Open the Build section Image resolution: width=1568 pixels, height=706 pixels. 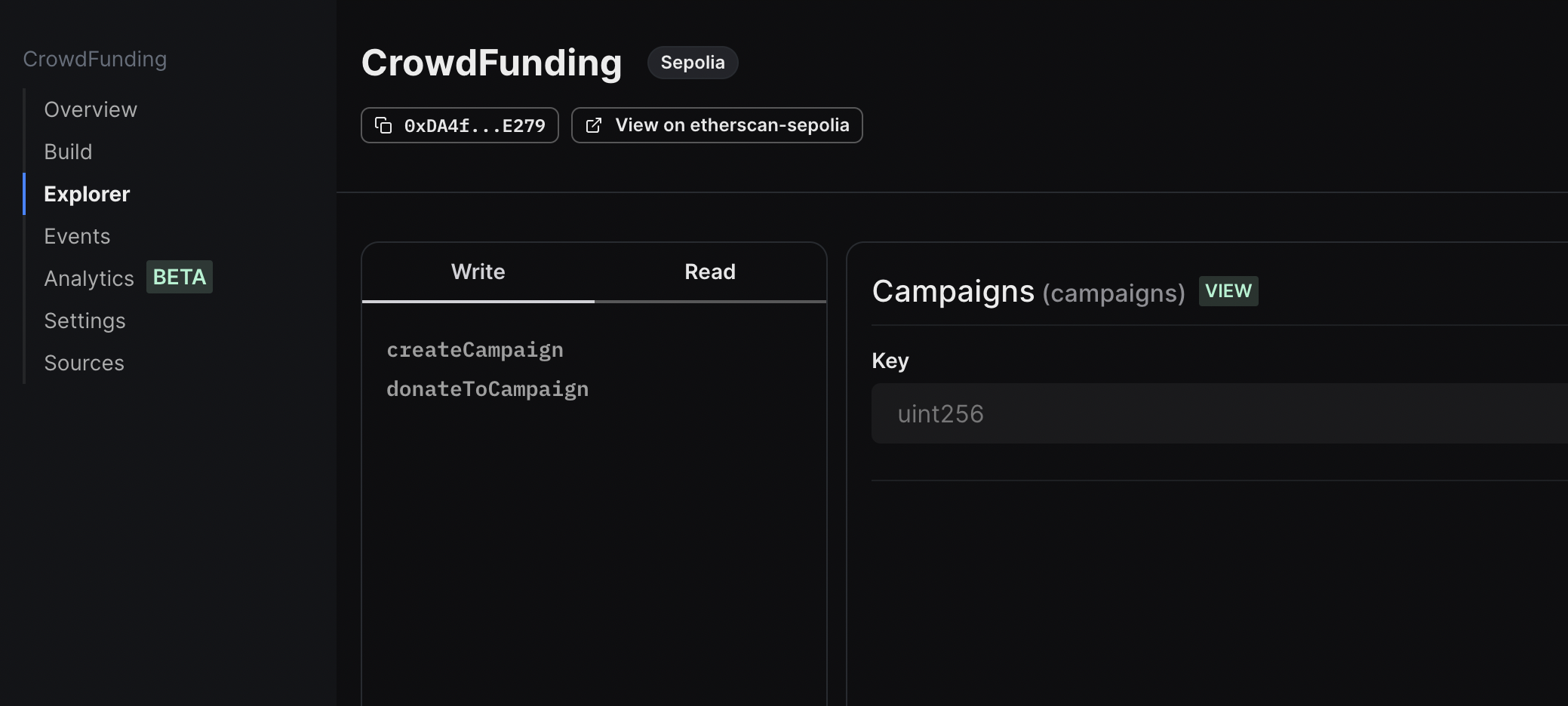coord(68,152)
